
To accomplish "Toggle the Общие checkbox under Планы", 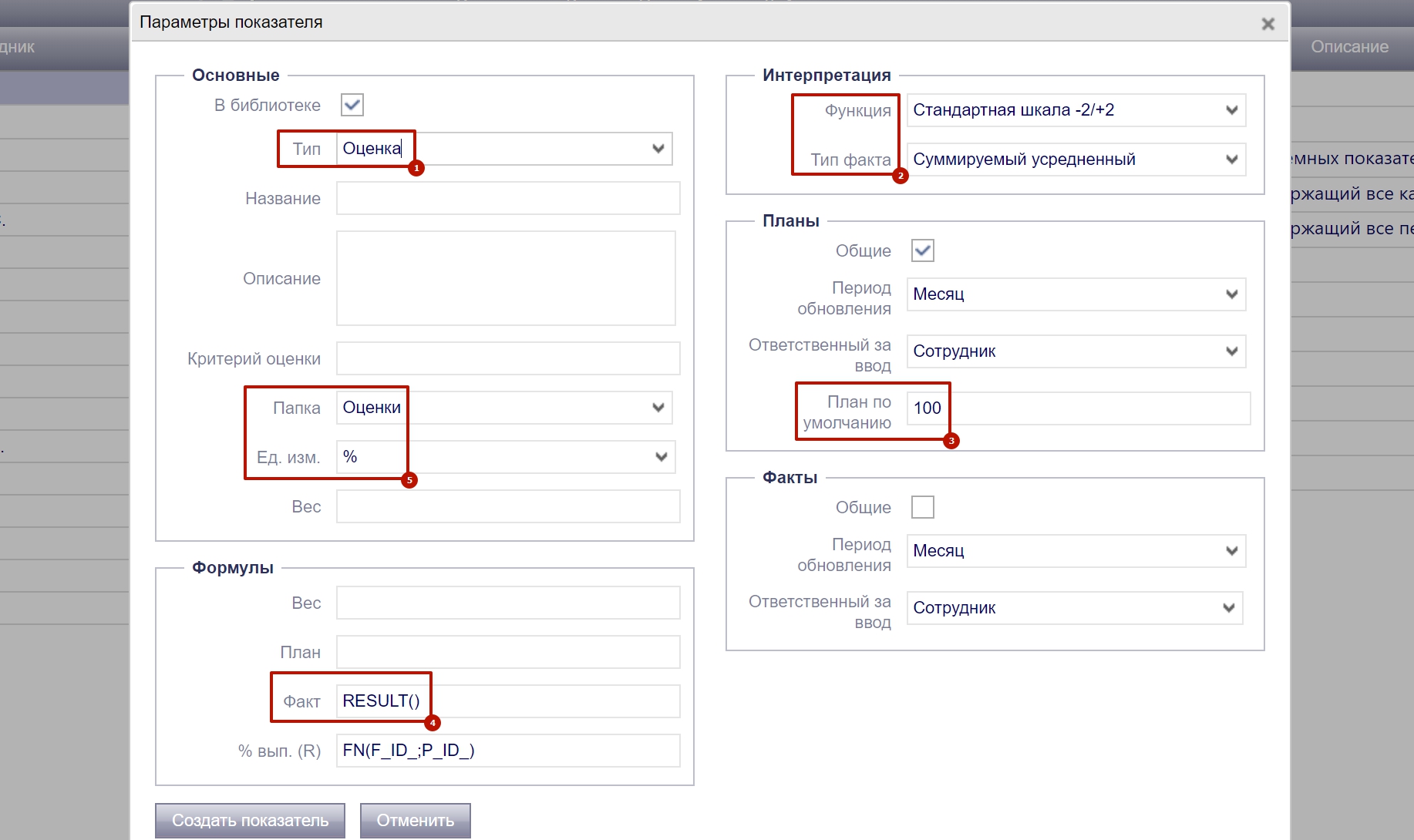I will click(x=922, y=250).
